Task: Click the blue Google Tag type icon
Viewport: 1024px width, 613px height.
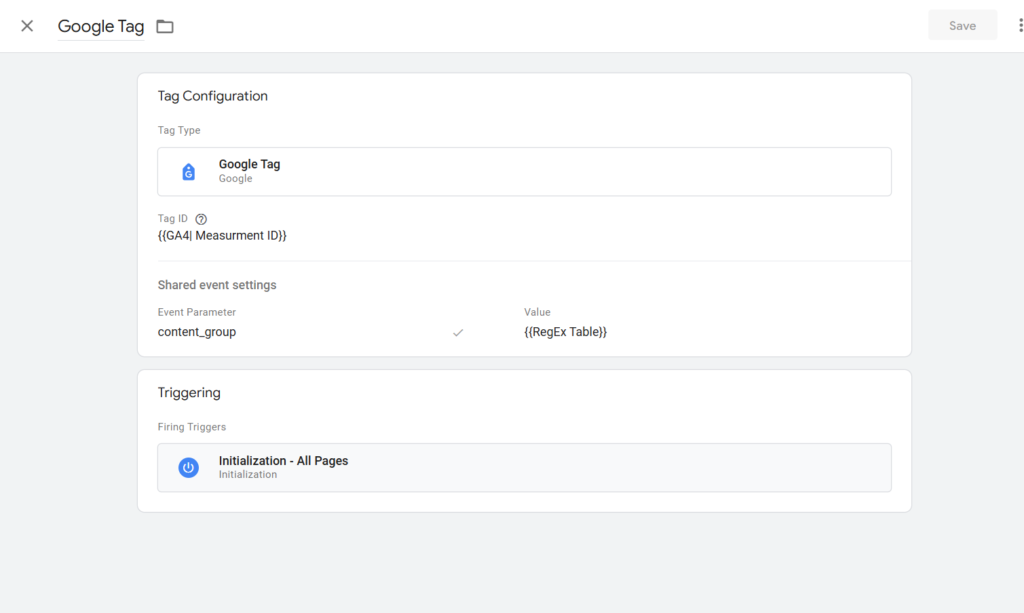Action: 188,172
